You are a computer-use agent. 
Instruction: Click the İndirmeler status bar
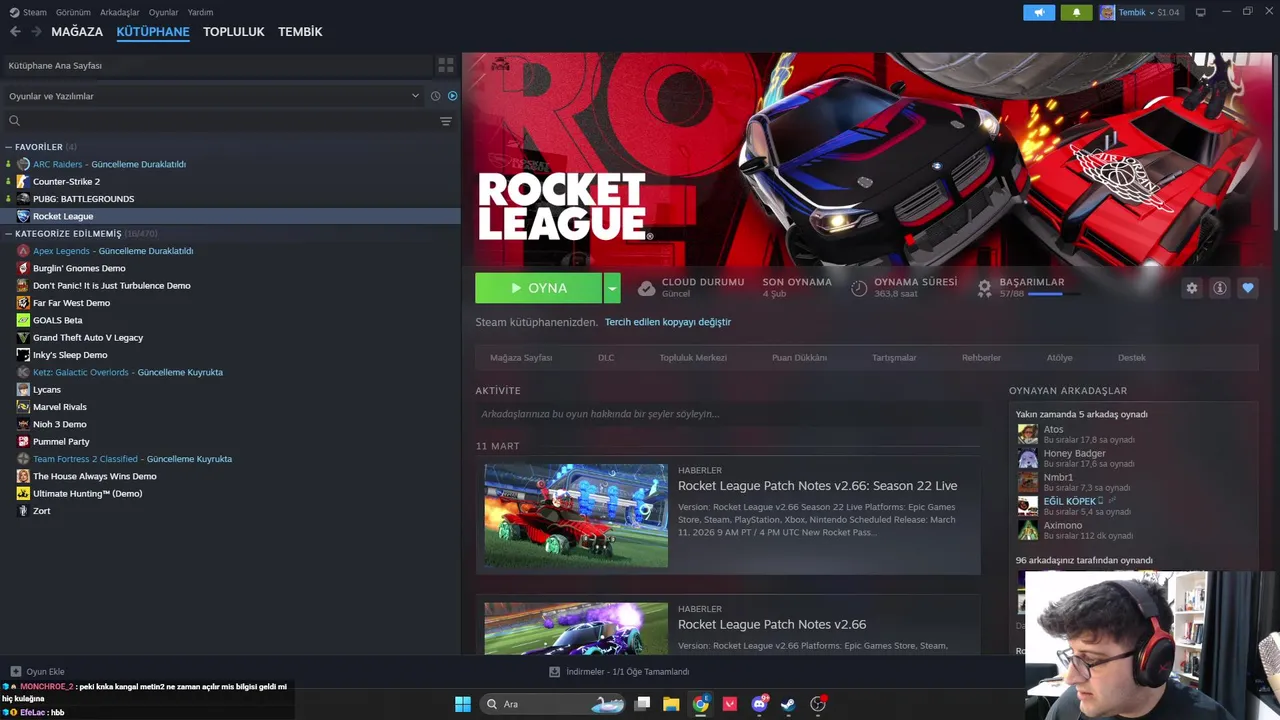click(x=619, y=672)
